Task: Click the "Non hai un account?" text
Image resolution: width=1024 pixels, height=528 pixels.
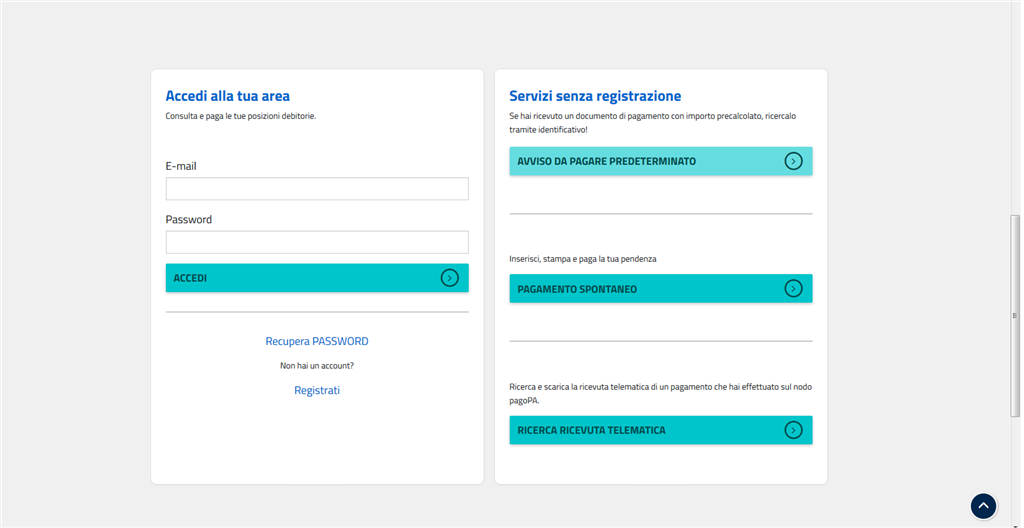Action: pyautogui.click(x=316, y=366)
